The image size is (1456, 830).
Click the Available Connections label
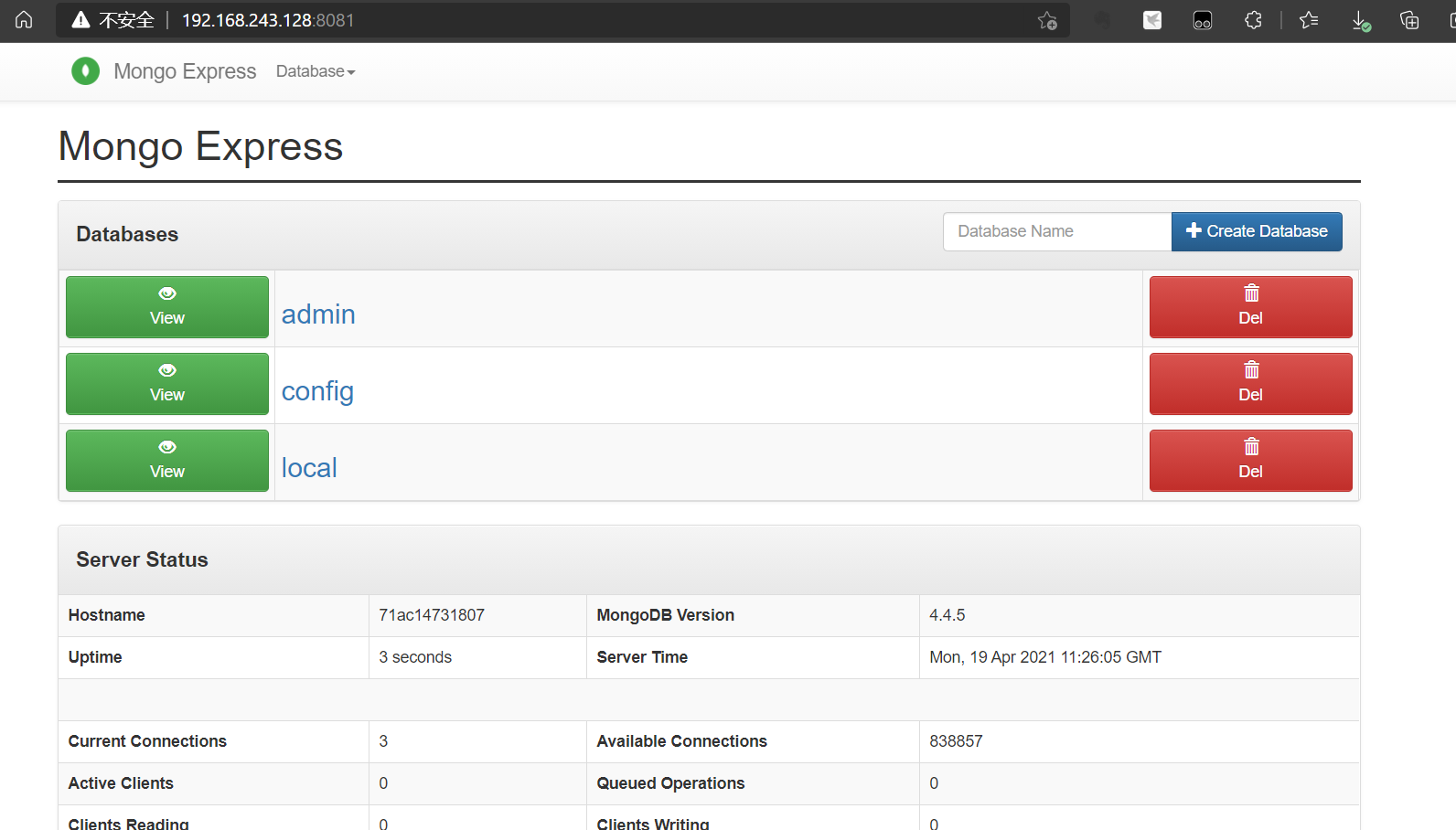[681, 741]
